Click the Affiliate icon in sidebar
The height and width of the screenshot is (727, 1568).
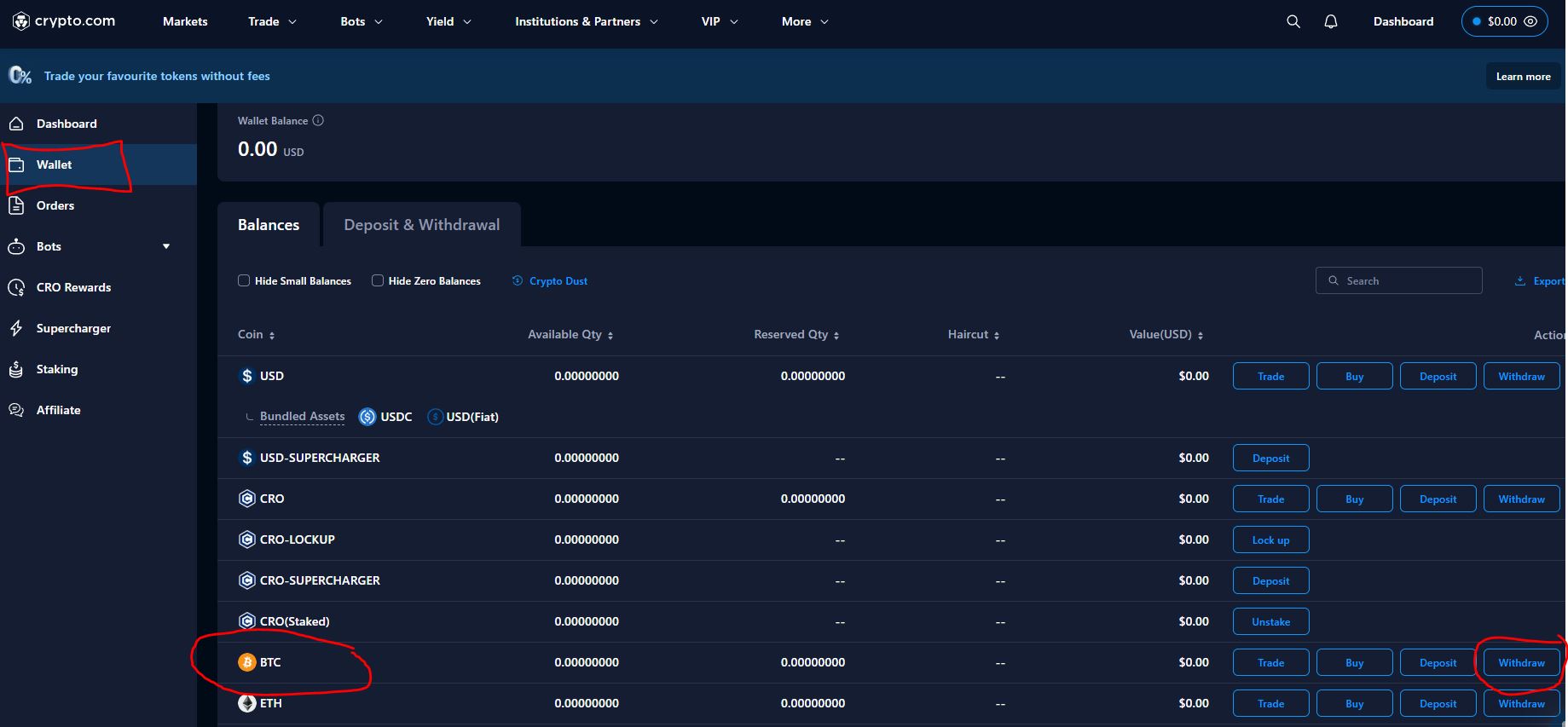(16, 410)
